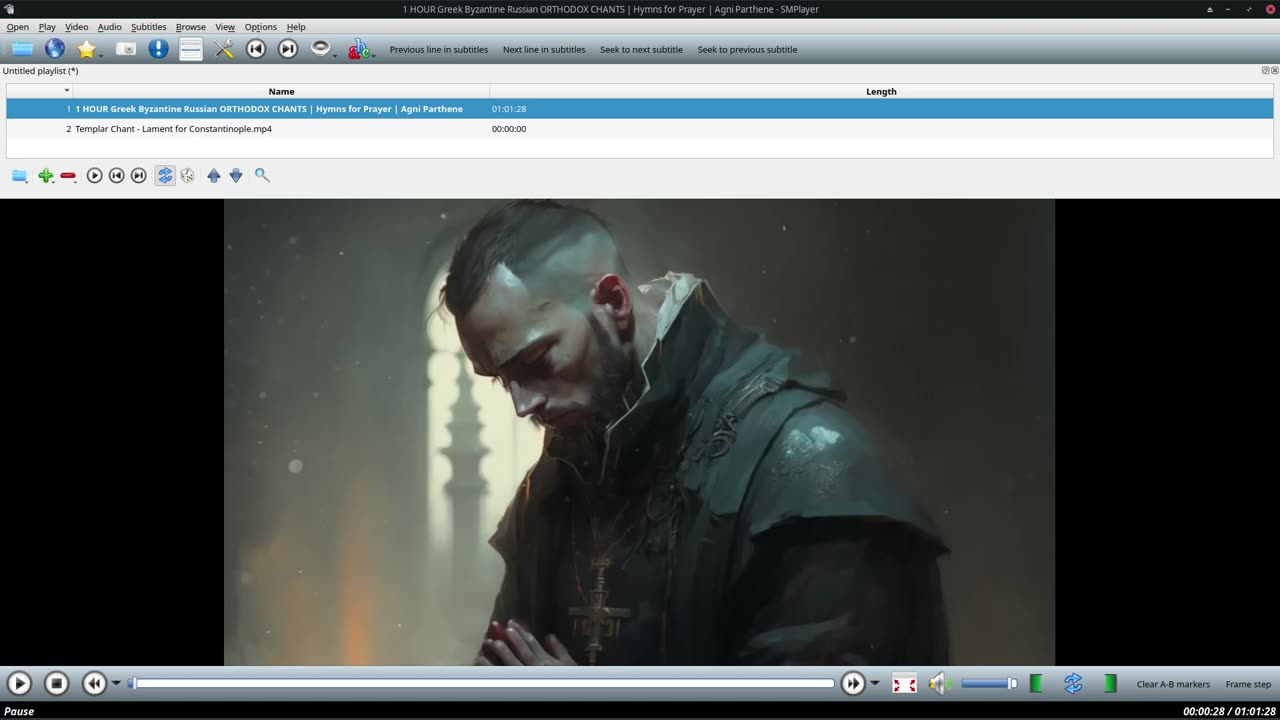Click Seek to previous subtitle
The image size is (1280, 720).
[747, 50]
